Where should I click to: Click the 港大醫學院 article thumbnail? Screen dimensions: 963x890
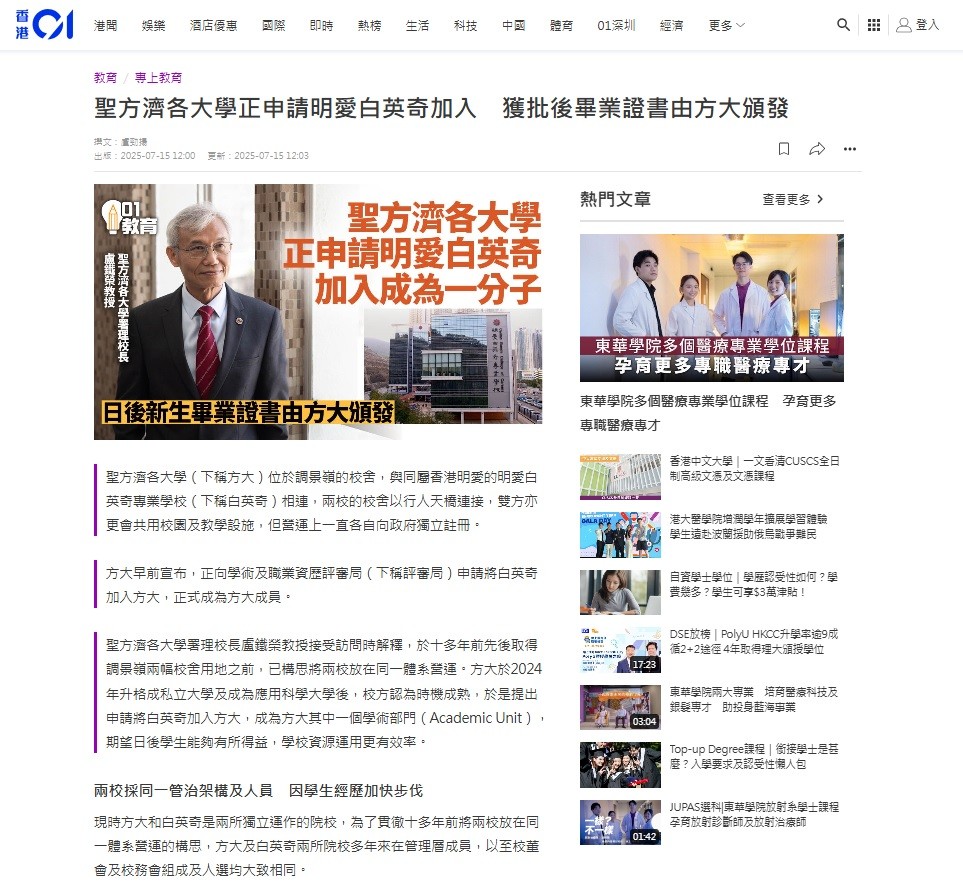(x=620, y=534)
